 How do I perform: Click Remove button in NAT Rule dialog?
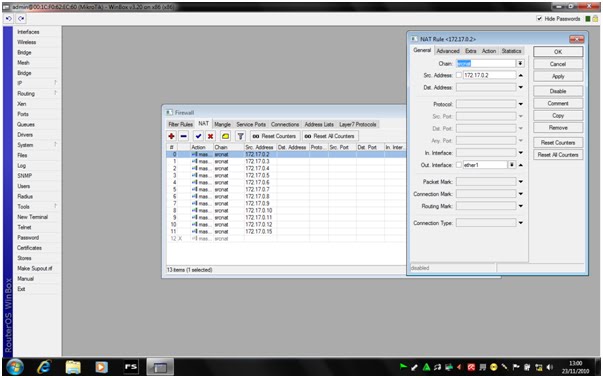[x=558, y=128]
